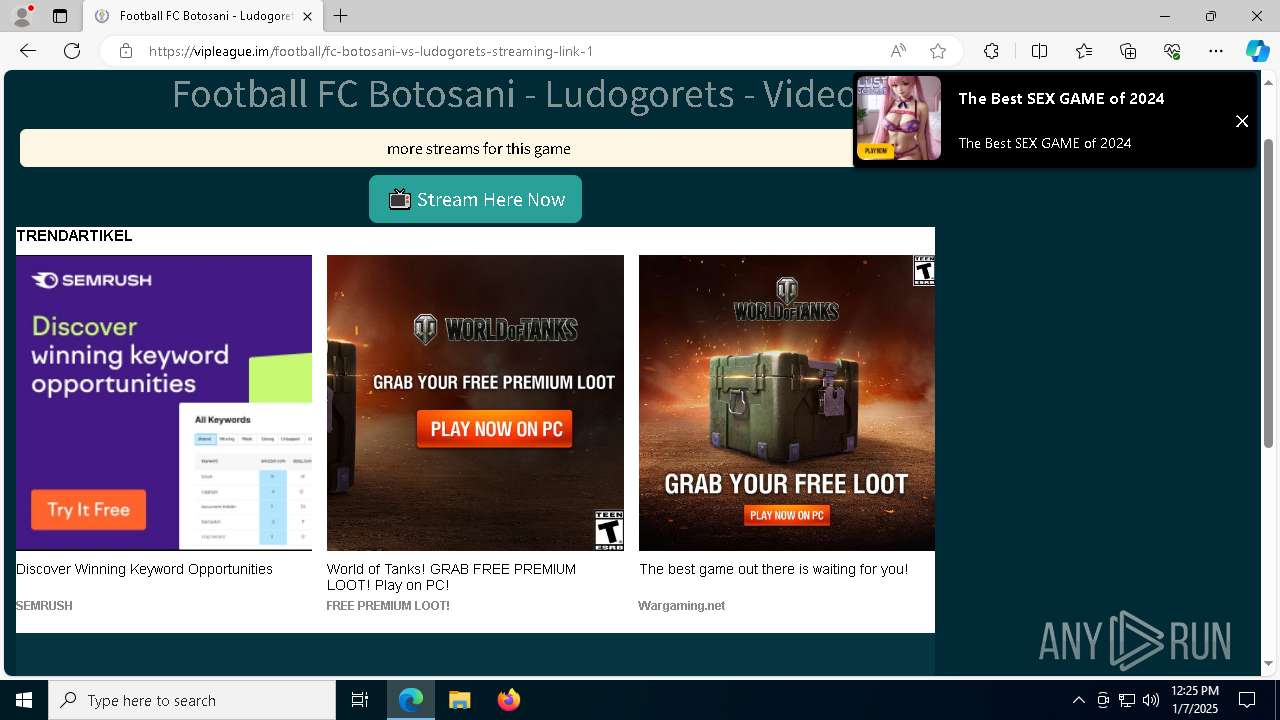Viewport: 1280px width, 720px height.
Task: Open World of Tanks premium loot ad
Action: (x=475, y=402)
